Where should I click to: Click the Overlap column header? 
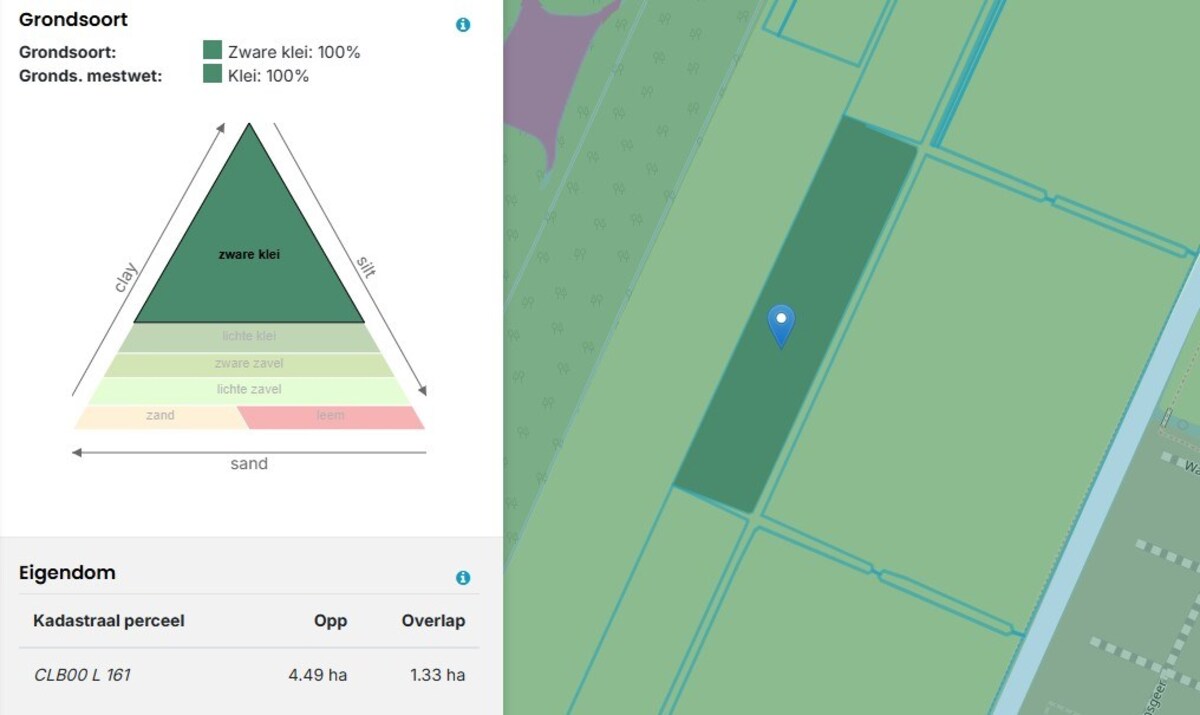433,621
